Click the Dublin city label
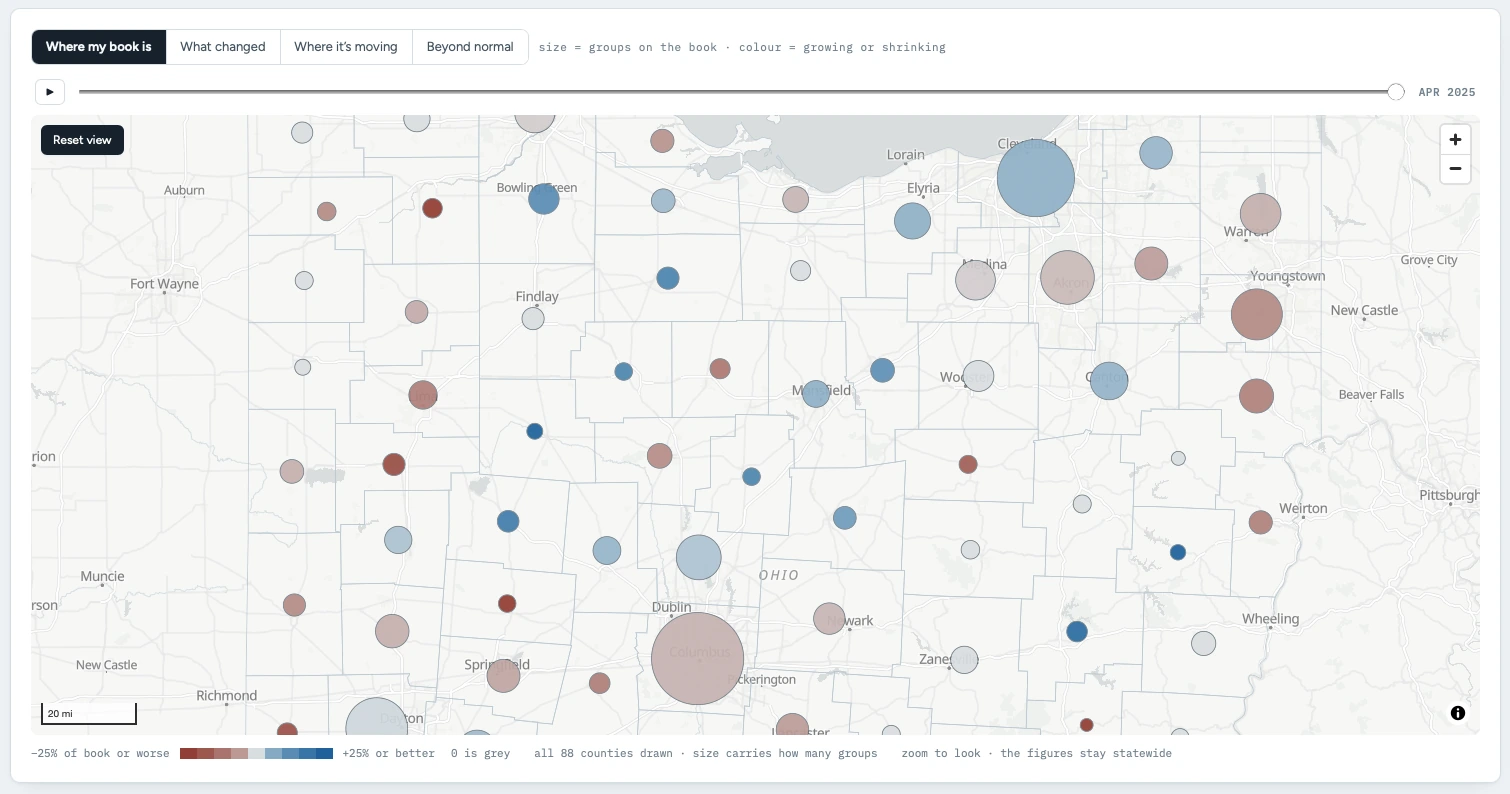 671,607
